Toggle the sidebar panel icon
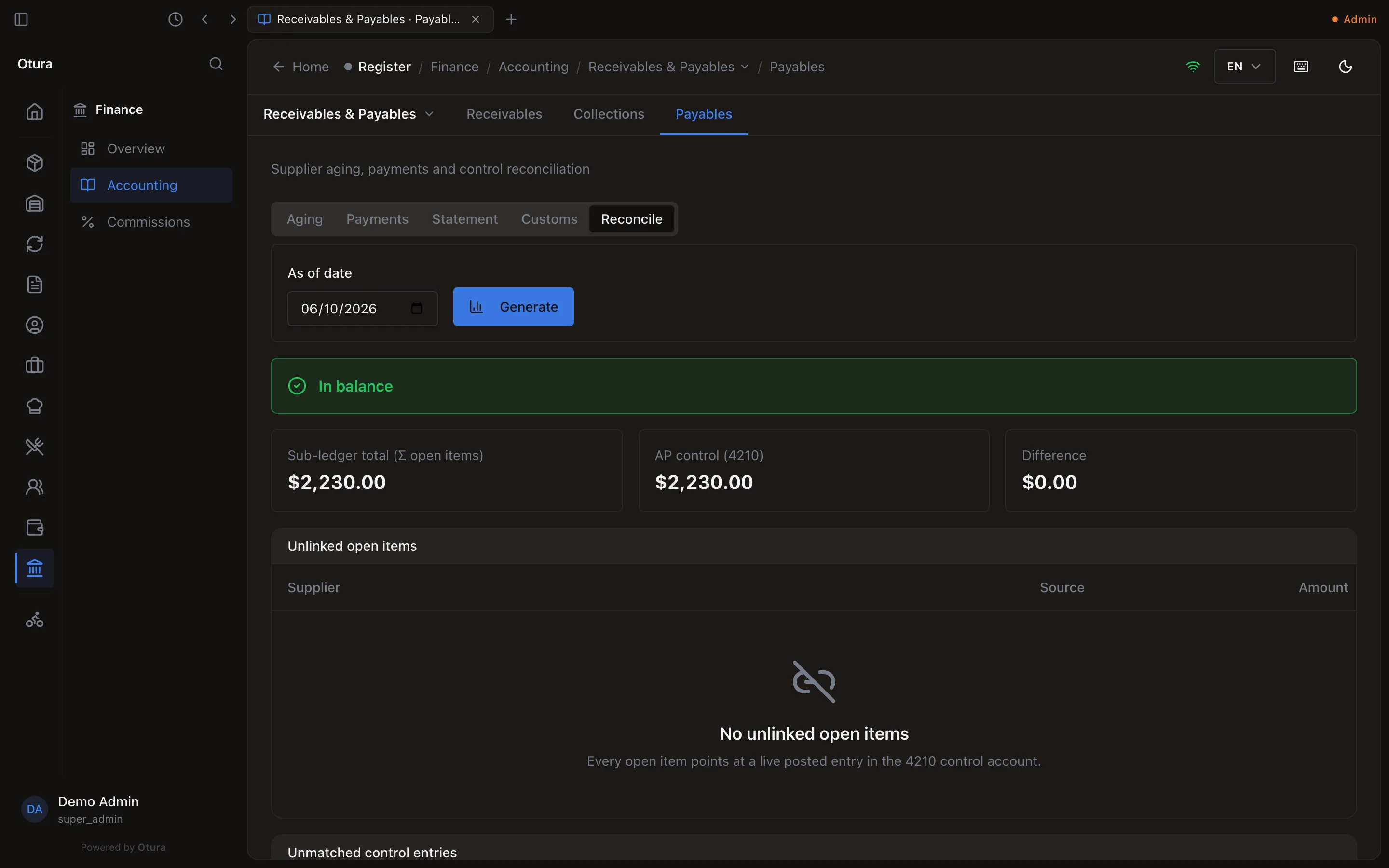Image resolution: width=1389 pixels, height=868 pixels. (21, 19)
